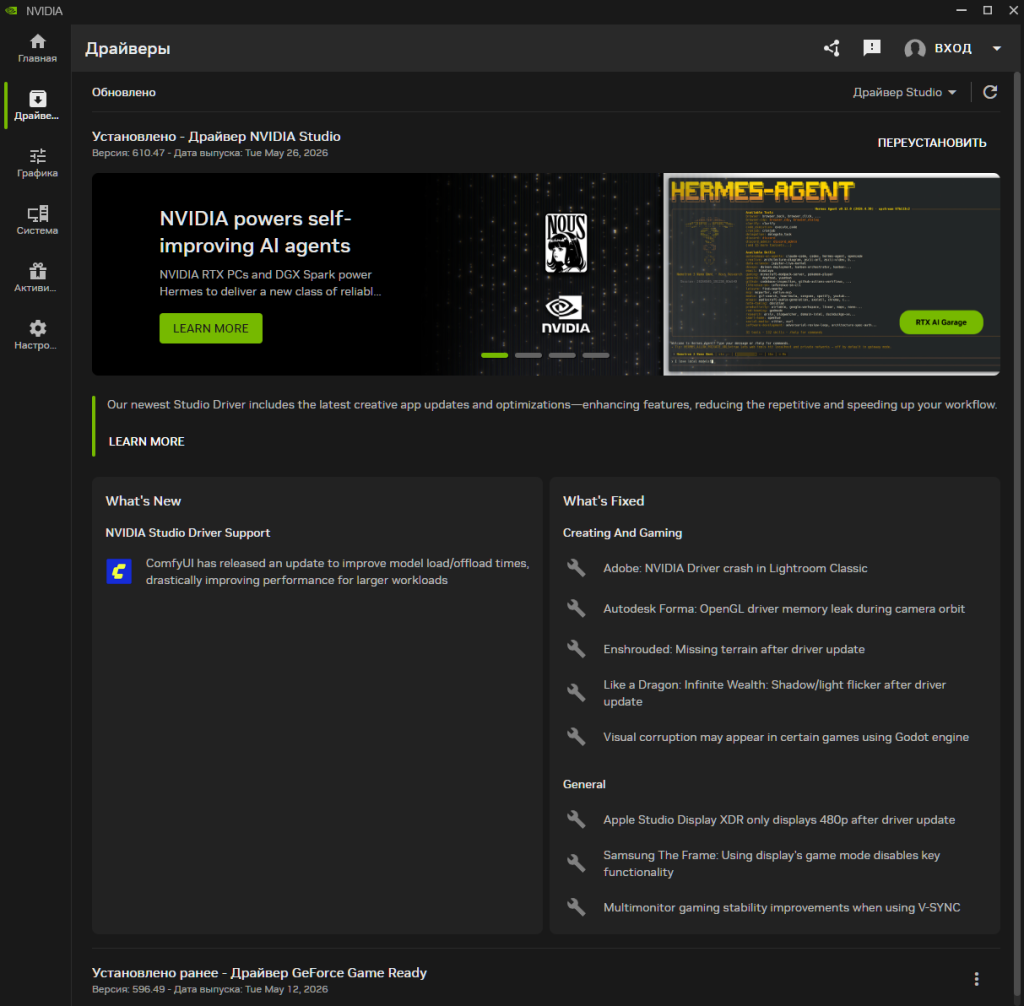Open the Настройки gear section
This screenshot has width=1024, height=1006.
(x=37, y=336)
